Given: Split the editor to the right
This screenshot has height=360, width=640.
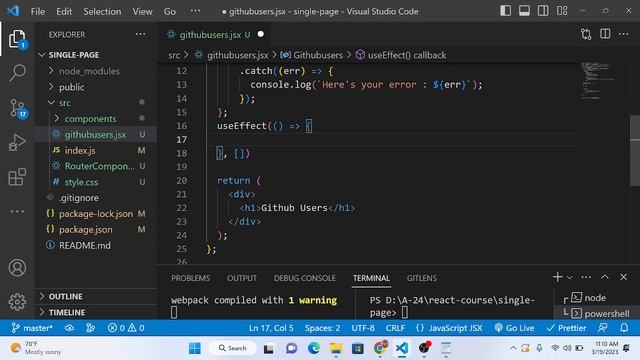Looking at the screenshot, I should (x=605, y=34).
